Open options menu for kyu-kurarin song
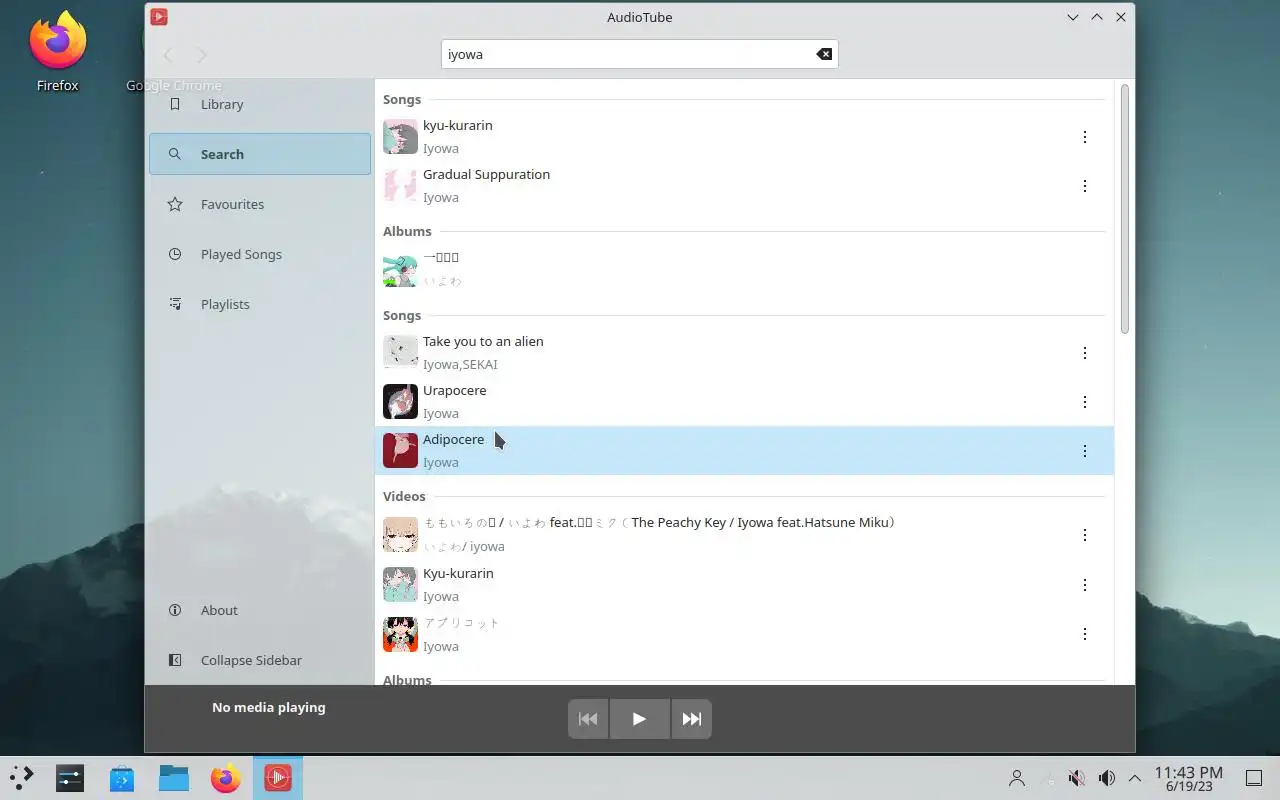The width and height of the screenshot is (1280, 800). point(1085,137)
